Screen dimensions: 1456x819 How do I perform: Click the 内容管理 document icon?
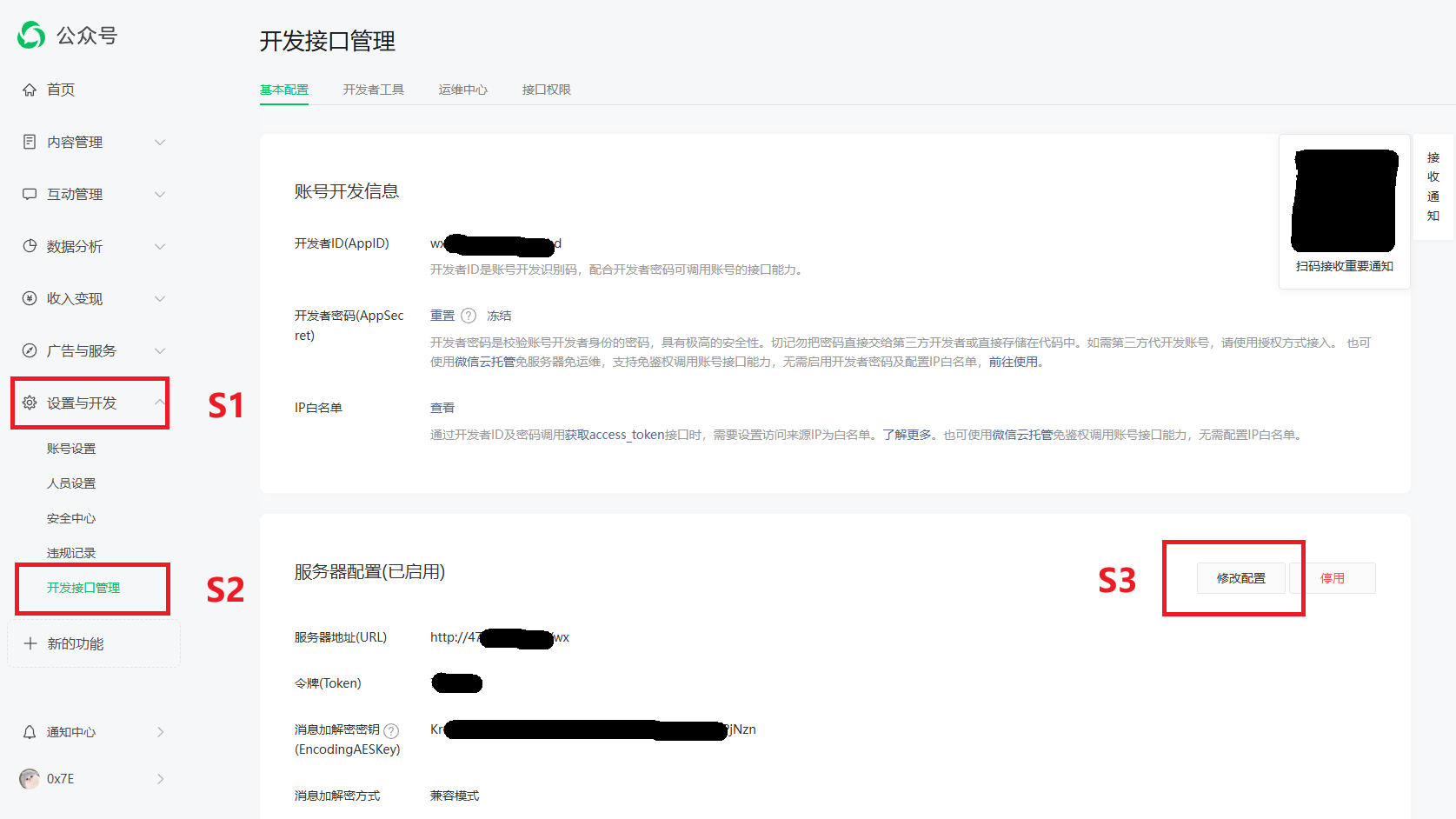point(30,142)
